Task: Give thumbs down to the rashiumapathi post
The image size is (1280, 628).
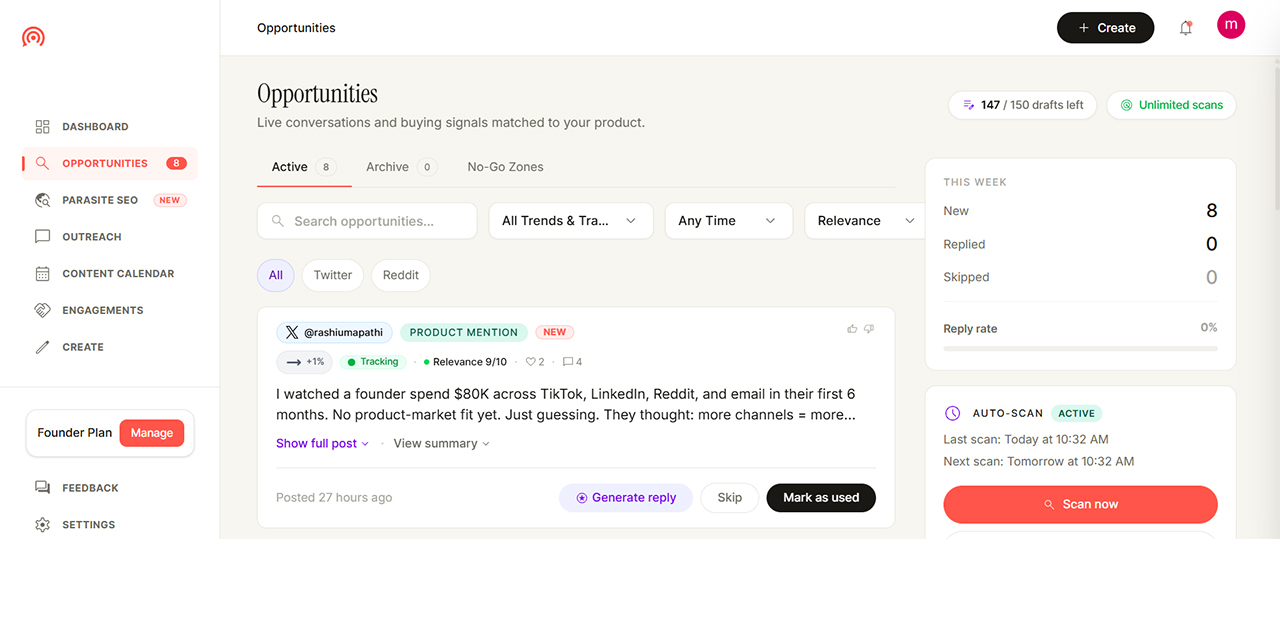Action: (869, 329)
